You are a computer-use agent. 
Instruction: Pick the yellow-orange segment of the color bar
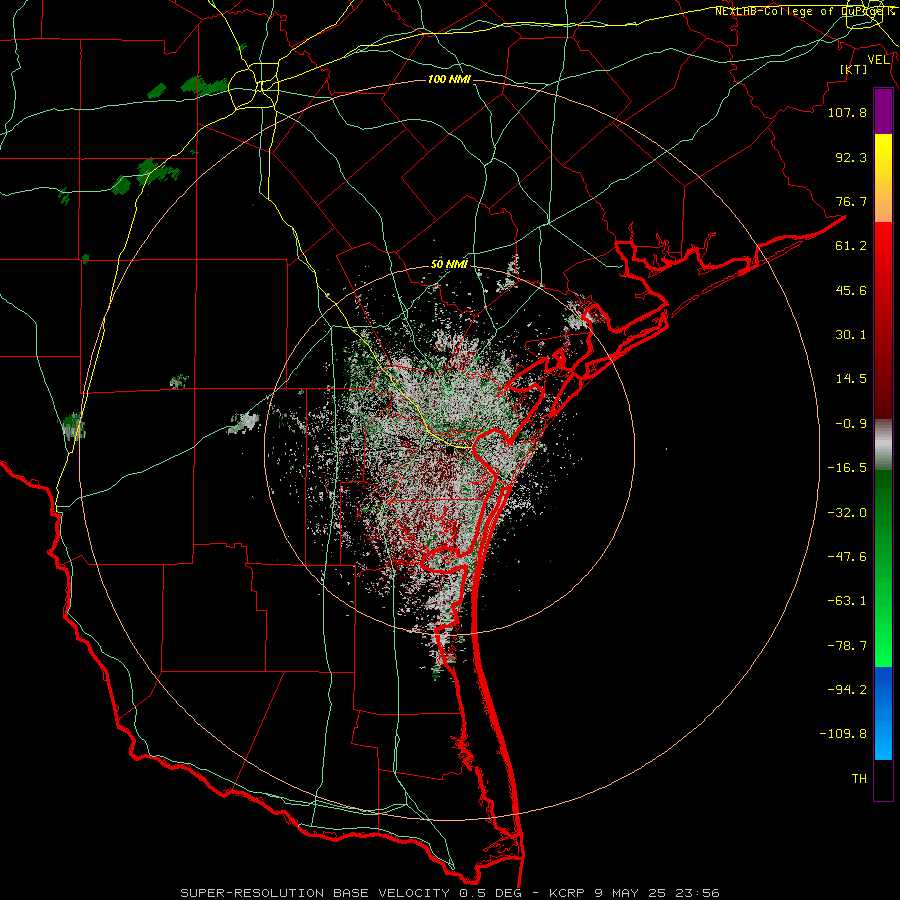point(883,178)
